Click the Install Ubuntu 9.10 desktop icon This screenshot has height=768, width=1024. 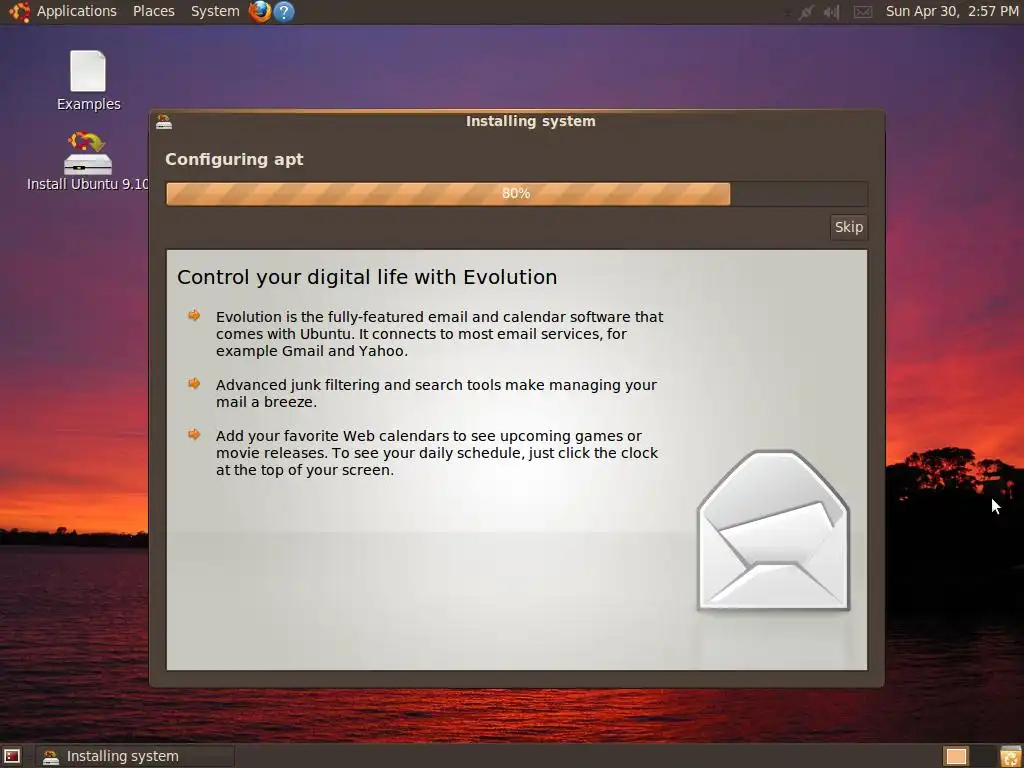(88, 161)
